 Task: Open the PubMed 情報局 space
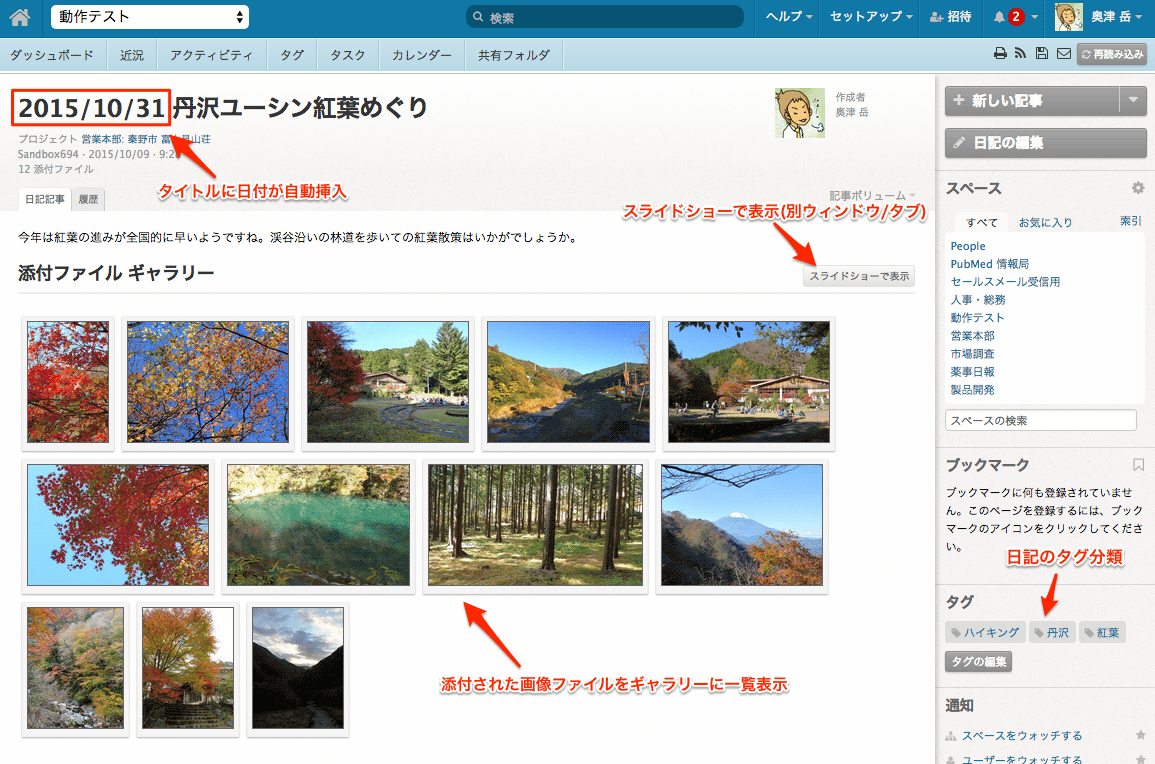[x=989, y=264]
